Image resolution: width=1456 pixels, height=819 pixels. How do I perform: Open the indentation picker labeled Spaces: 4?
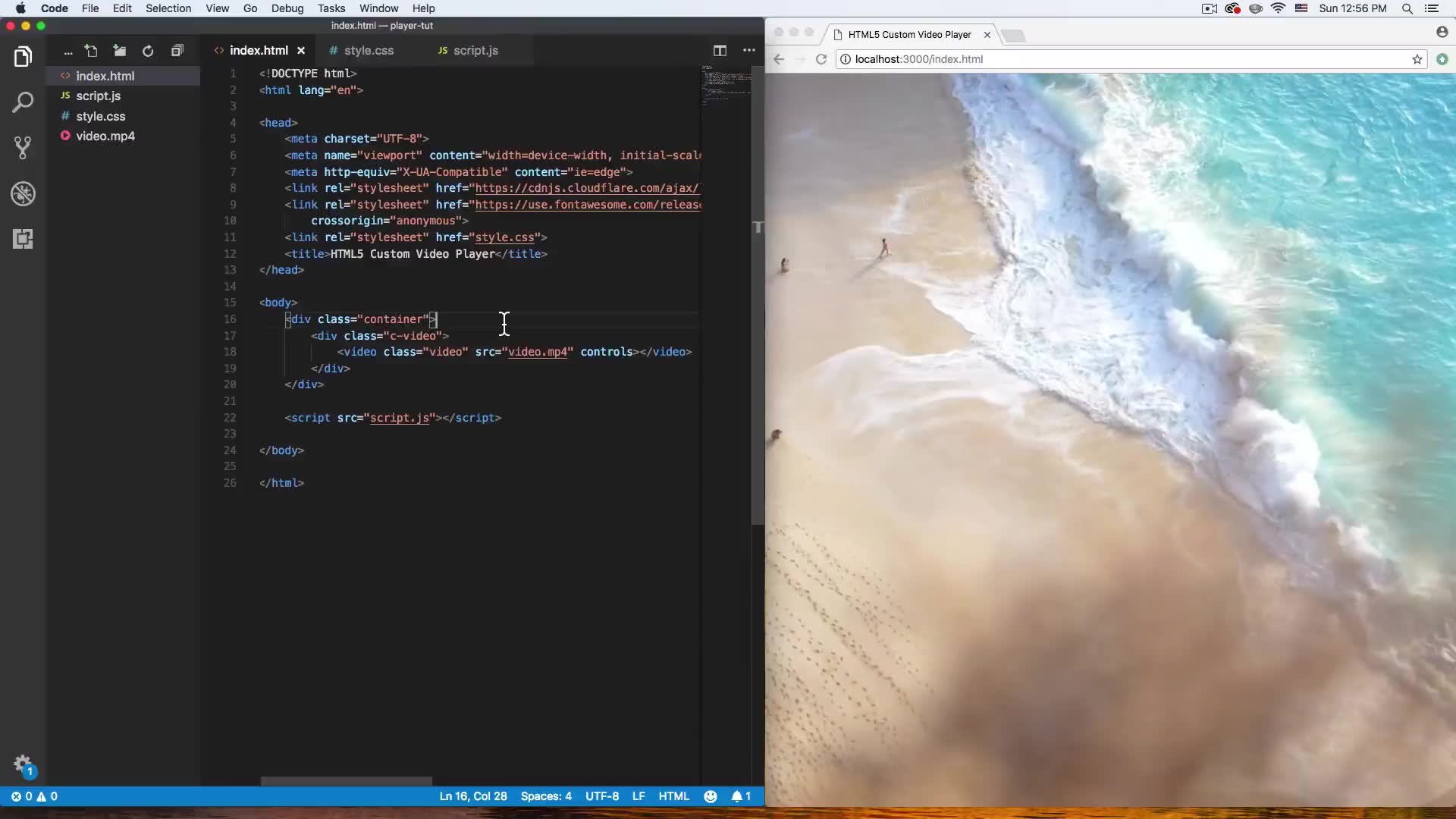546,796
